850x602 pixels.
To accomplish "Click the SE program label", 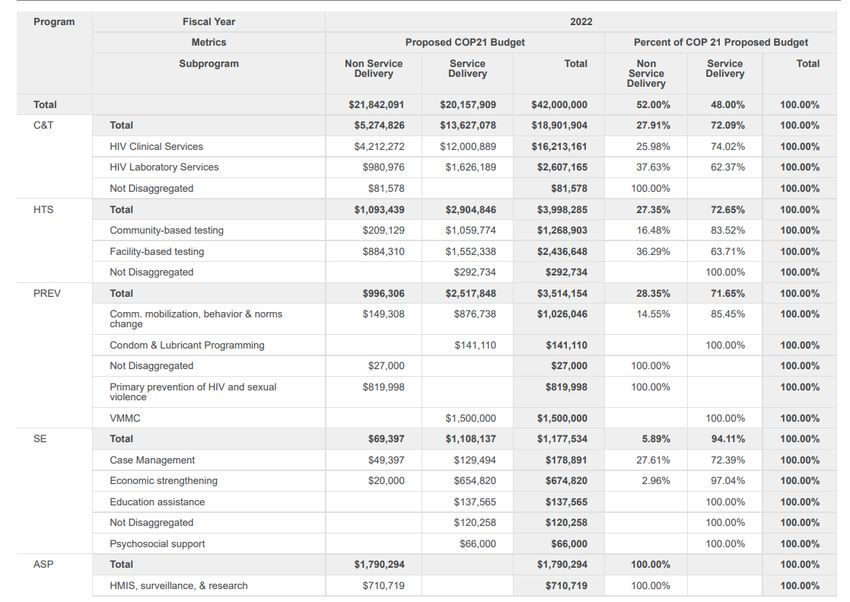I will [40, 439].
